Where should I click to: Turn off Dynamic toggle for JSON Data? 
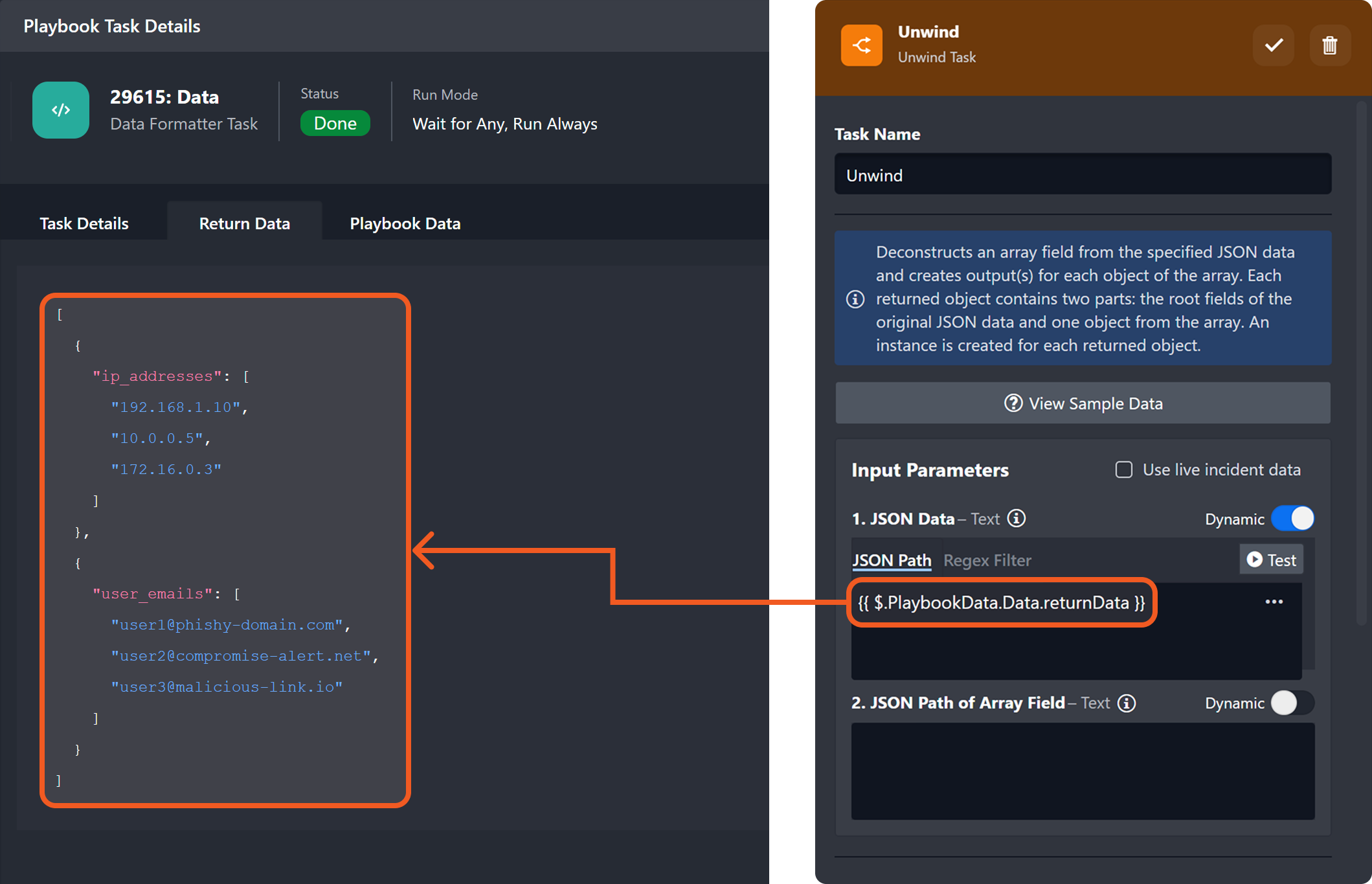coord(1292,519)
